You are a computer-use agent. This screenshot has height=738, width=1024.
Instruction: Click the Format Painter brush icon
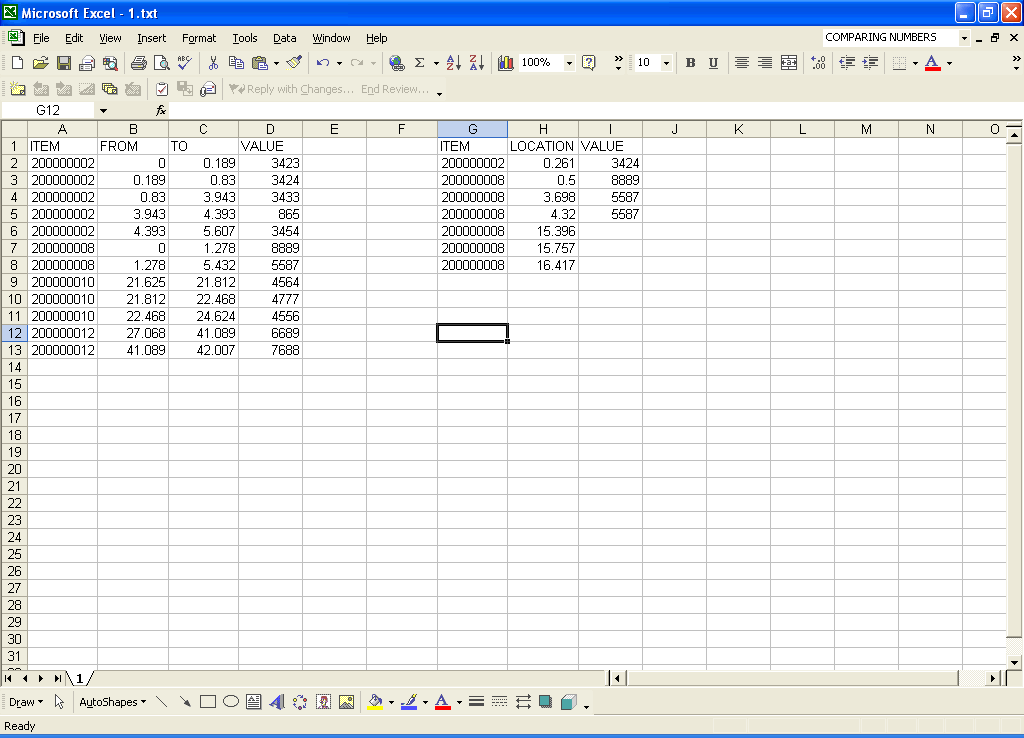click(x=293, y=63)
